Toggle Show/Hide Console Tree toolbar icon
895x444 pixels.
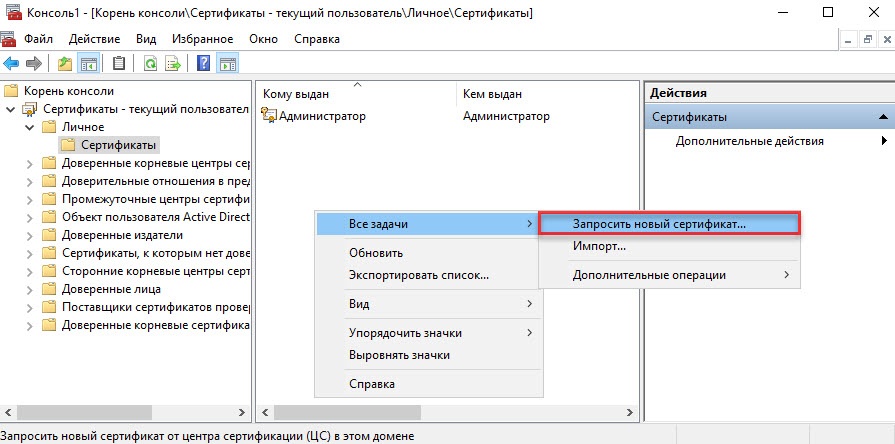point(88,63)
